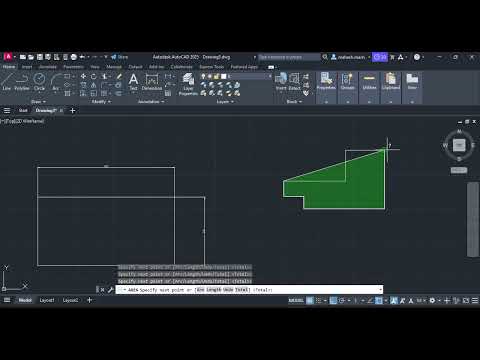Click the command line input field
480x360 pixels.
point(249,290)
